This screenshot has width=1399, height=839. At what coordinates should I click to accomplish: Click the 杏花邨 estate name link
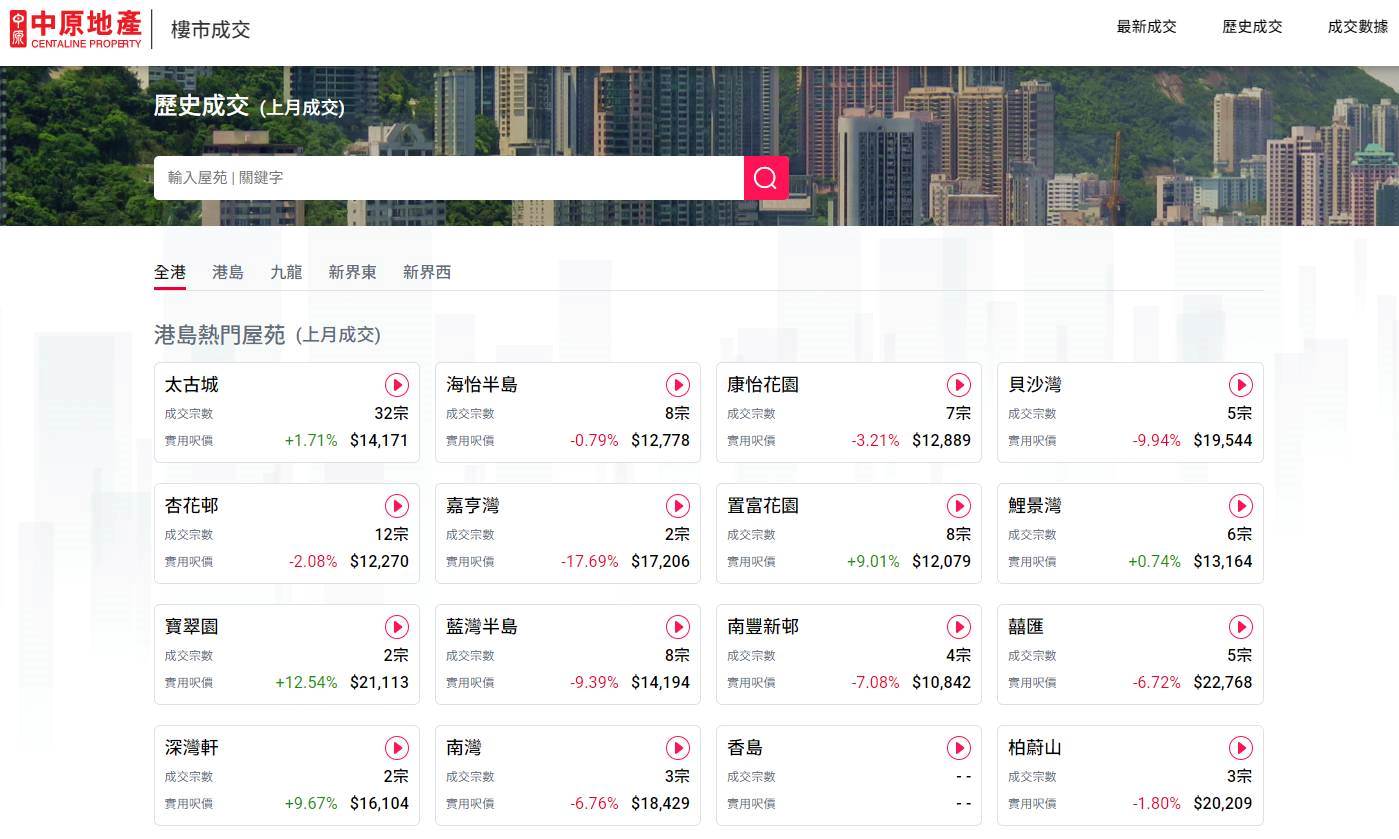tap(191, 506)
